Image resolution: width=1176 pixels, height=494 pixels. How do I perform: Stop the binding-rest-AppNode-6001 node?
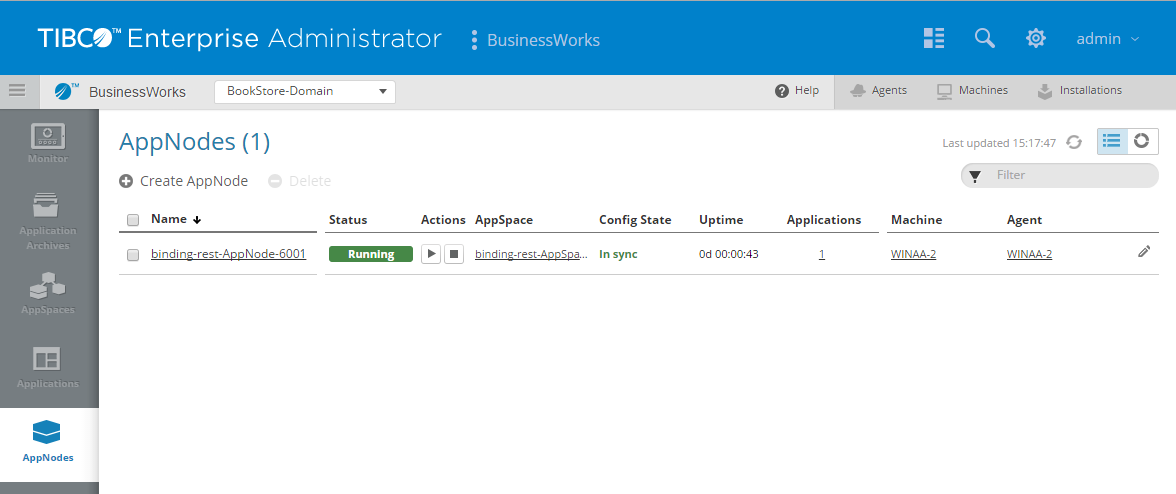coord(454,254)
